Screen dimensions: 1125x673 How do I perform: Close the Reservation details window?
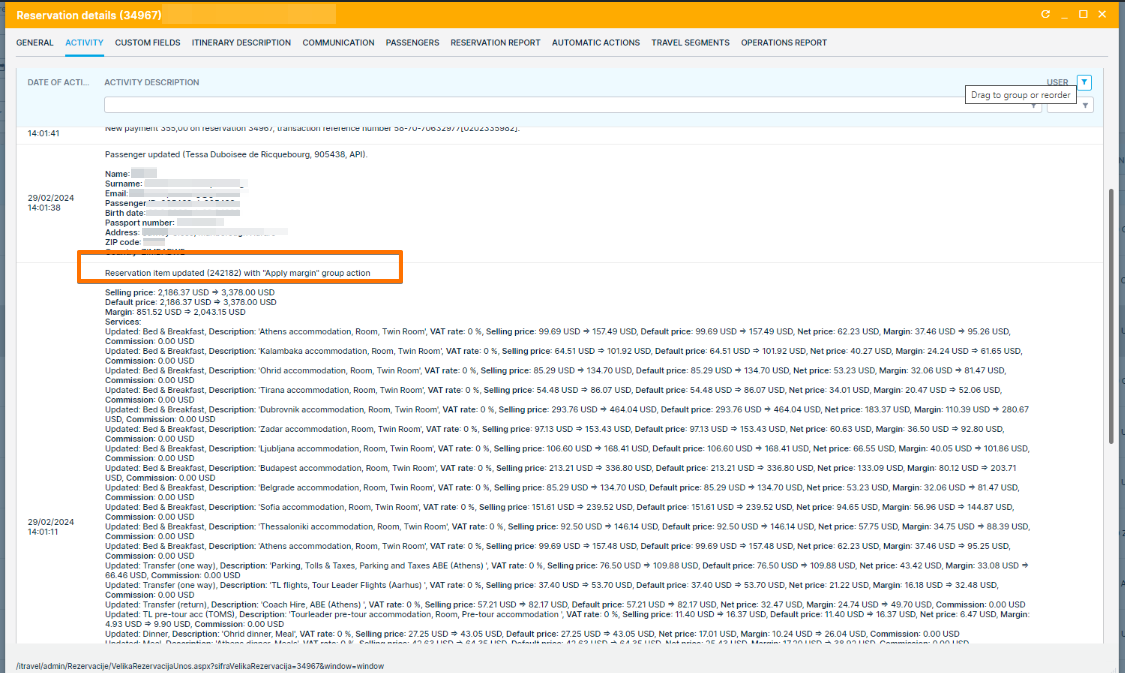(x=1103, y=14)
